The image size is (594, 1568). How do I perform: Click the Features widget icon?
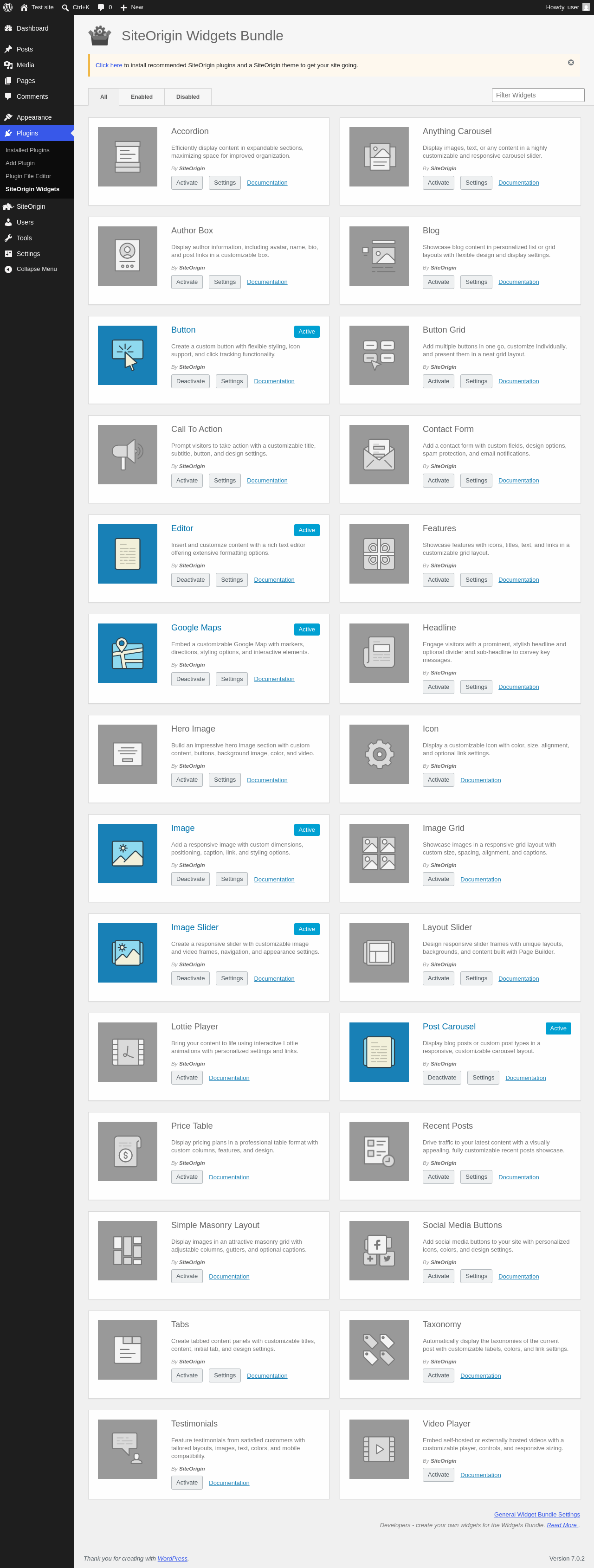(x=379, y=553)
